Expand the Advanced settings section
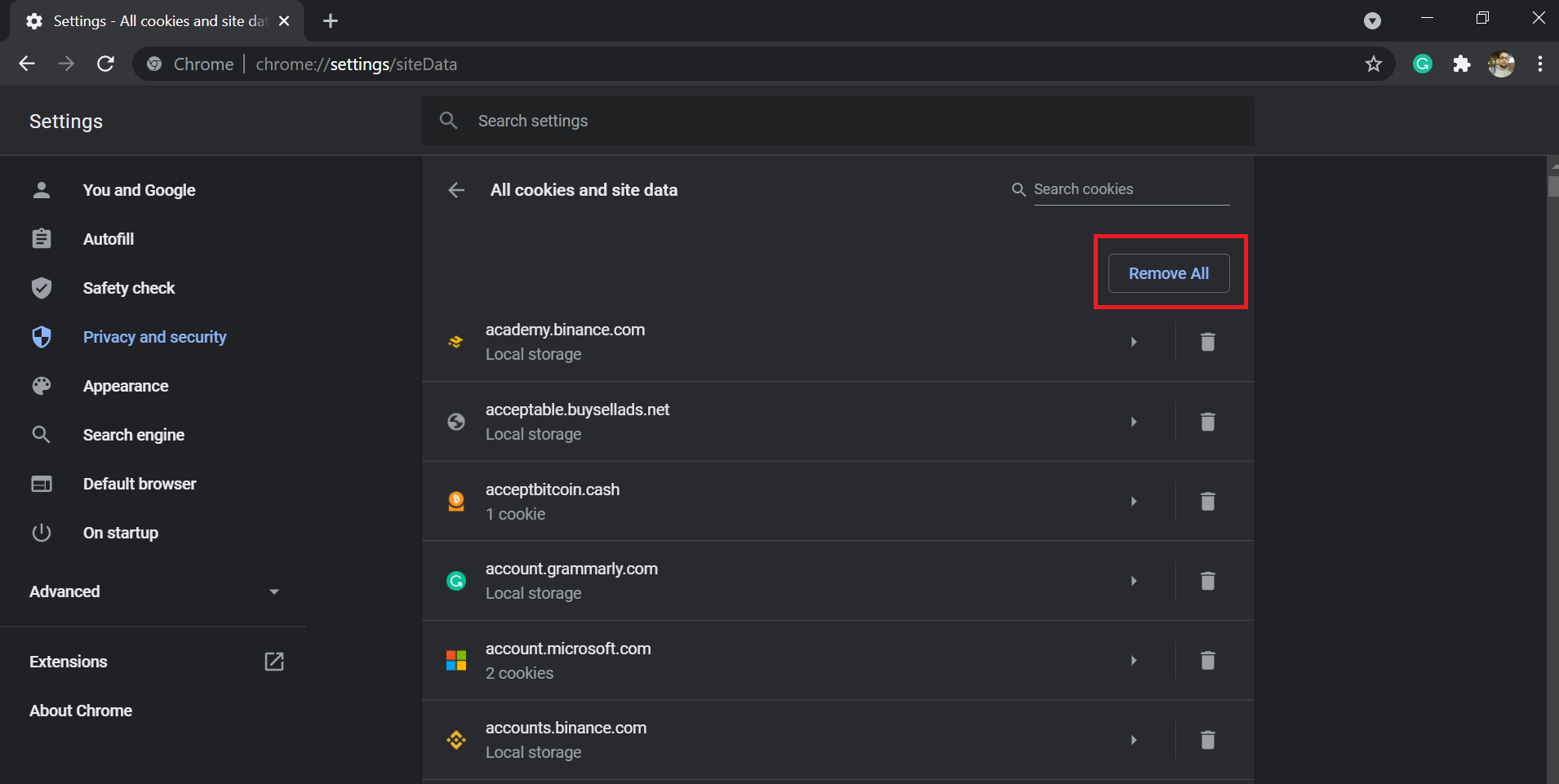The height and width of the screenshot is (784, 1559). [x=153, y=591]
